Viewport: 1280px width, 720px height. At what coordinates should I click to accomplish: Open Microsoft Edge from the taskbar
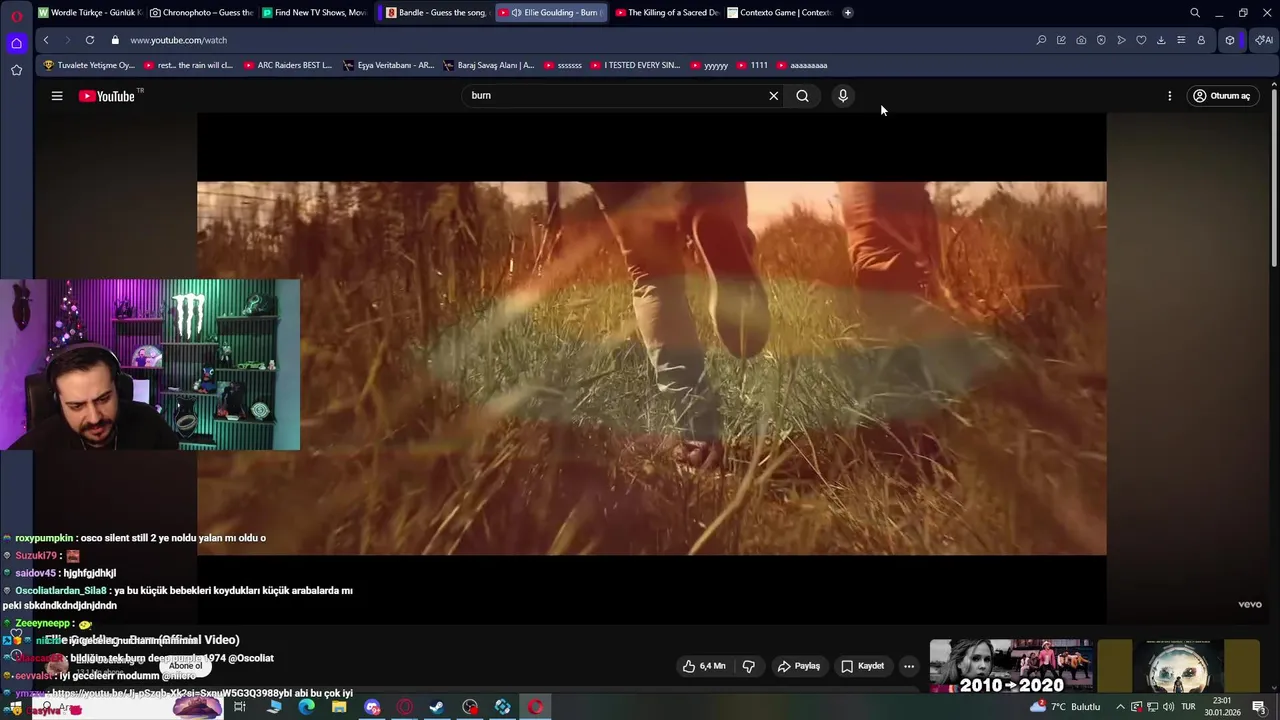click(306, 707)
